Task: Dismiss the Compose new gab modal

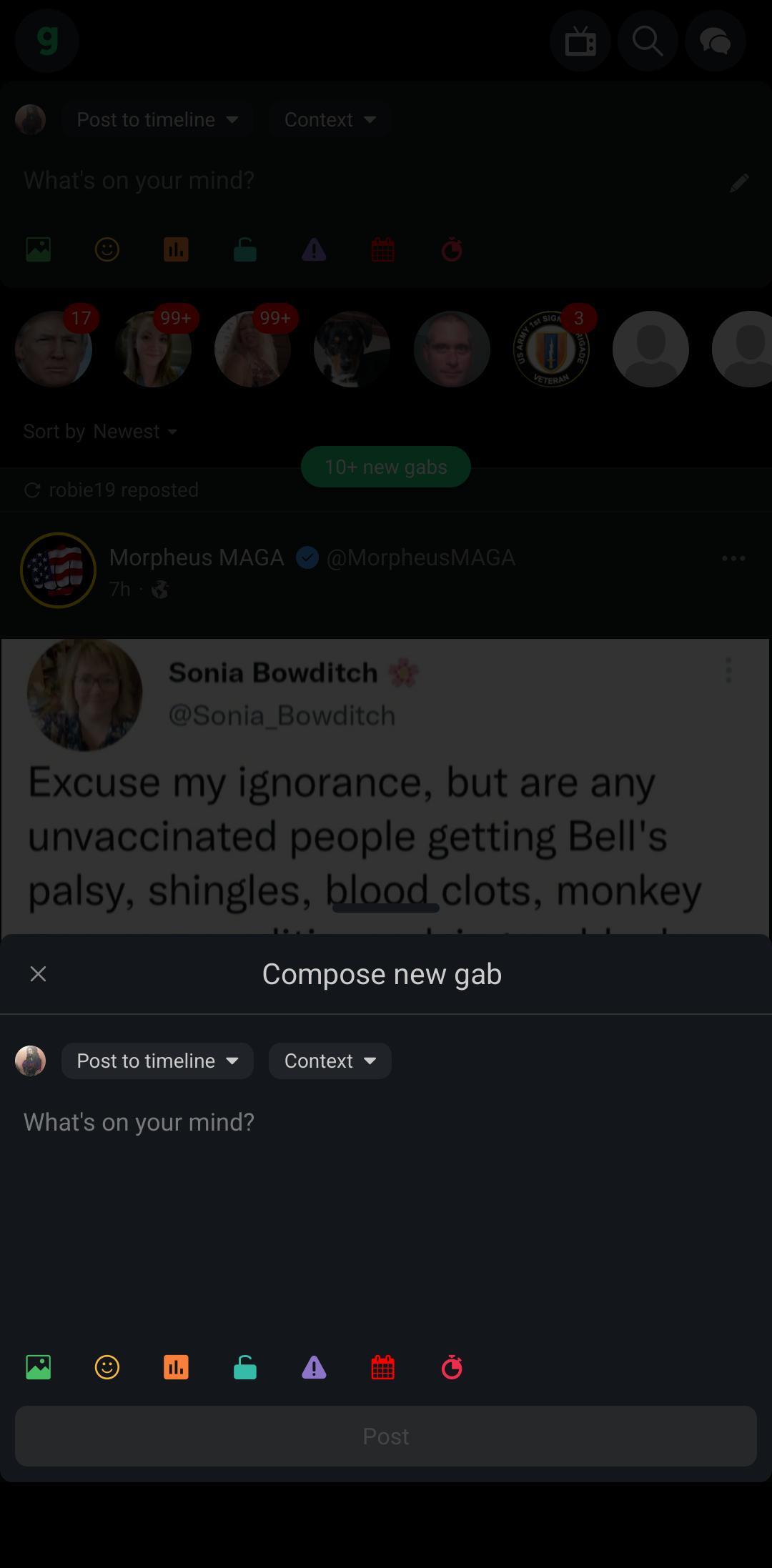Action: 38,973
